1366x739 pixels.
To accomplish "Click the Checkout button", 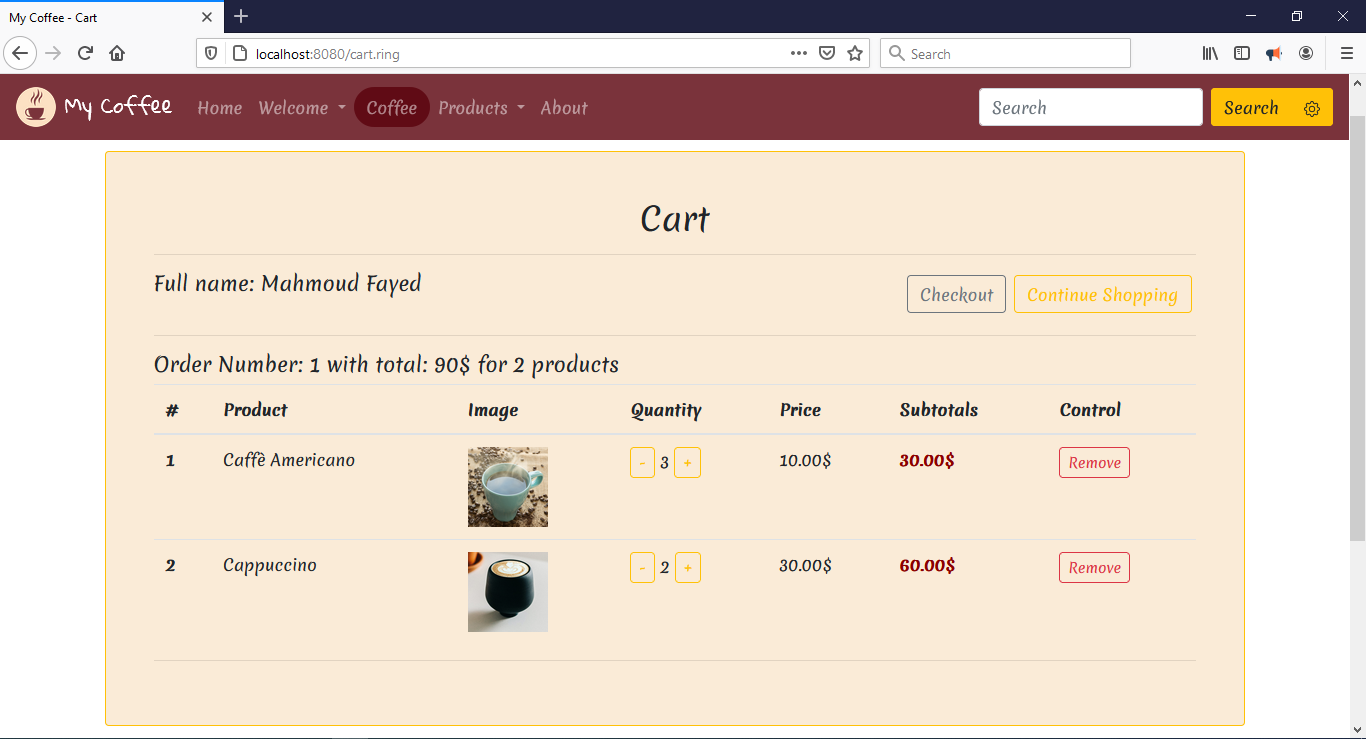I will click(x=956, y=293).
